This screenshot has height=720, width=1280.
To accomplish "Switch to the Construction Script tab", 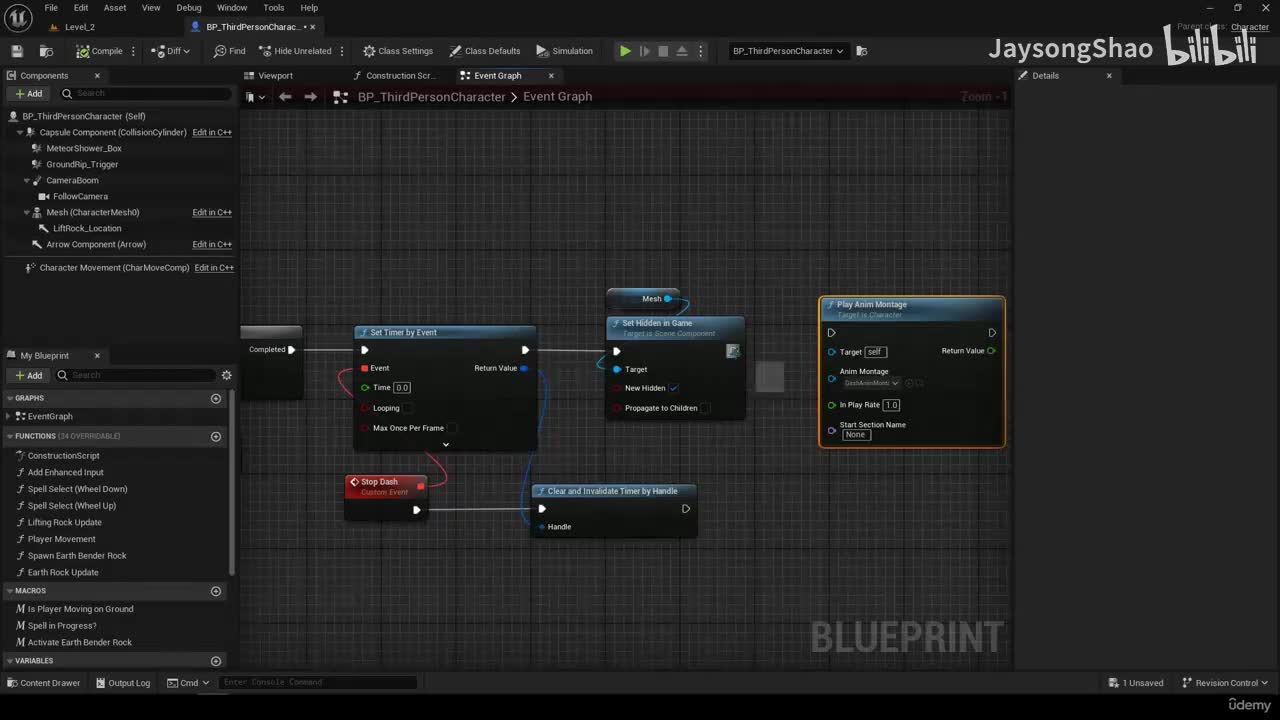I will (400, 76).
